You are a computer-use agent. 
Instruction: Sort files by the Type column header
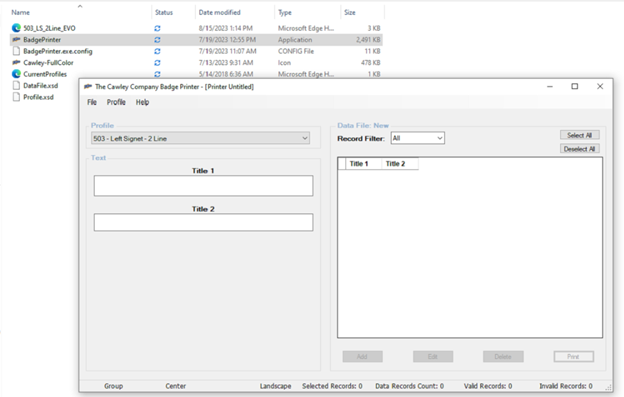pyautogui.click(x=285, y=12)
